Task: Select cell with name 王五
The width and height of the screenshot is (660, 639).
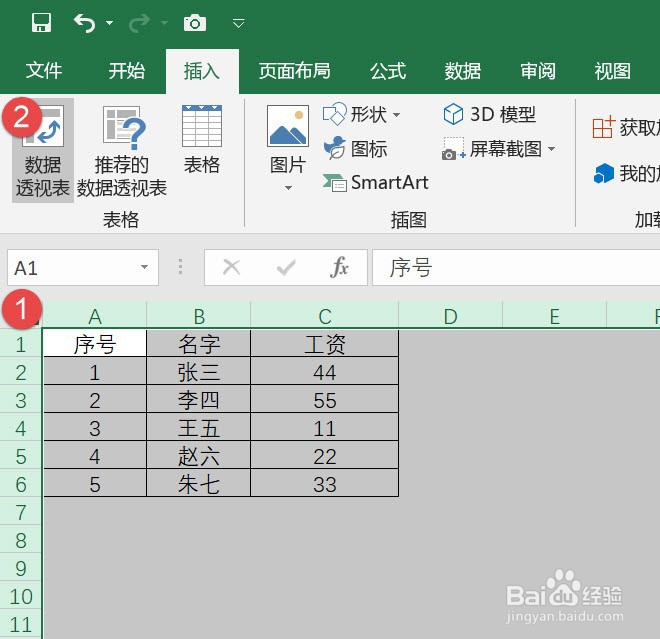Action: (x=199, y=428)
